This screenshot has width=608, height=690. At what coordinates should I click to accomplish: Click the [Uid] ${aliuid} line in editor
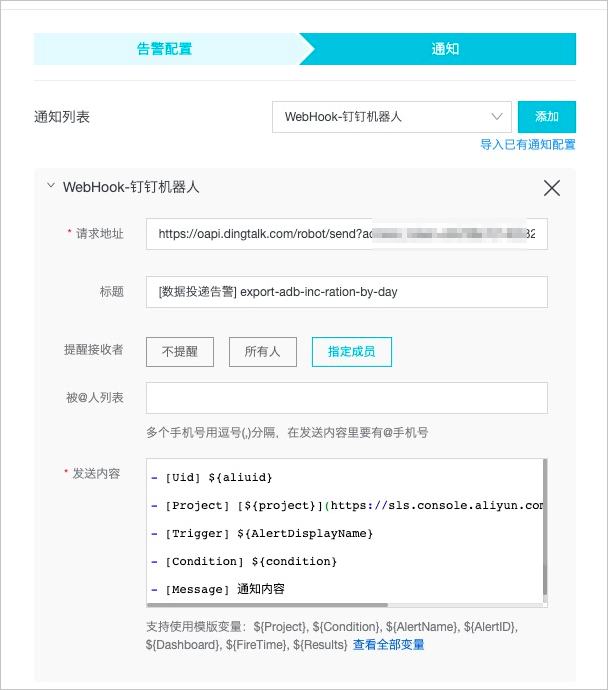(212, 477)
